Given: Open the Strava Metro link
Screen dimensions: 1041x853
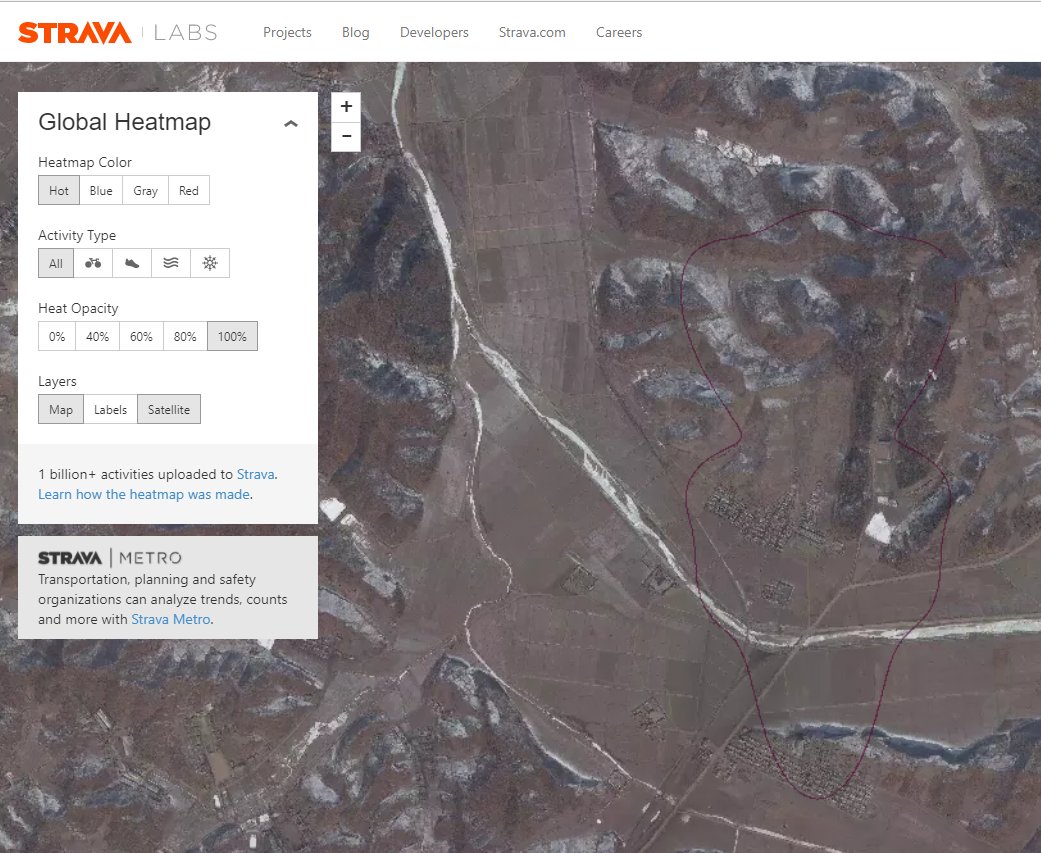Looking at the screenshot, I should click(171, 619).
